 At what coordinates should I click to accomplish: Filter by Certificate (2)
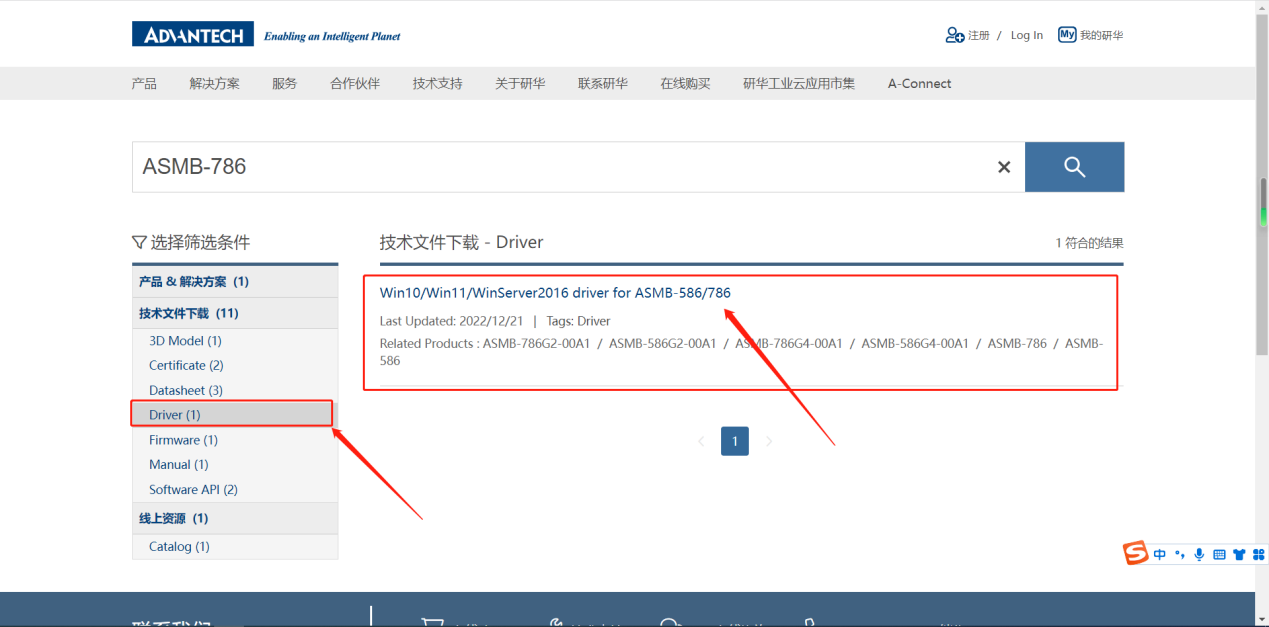point(186,366)
